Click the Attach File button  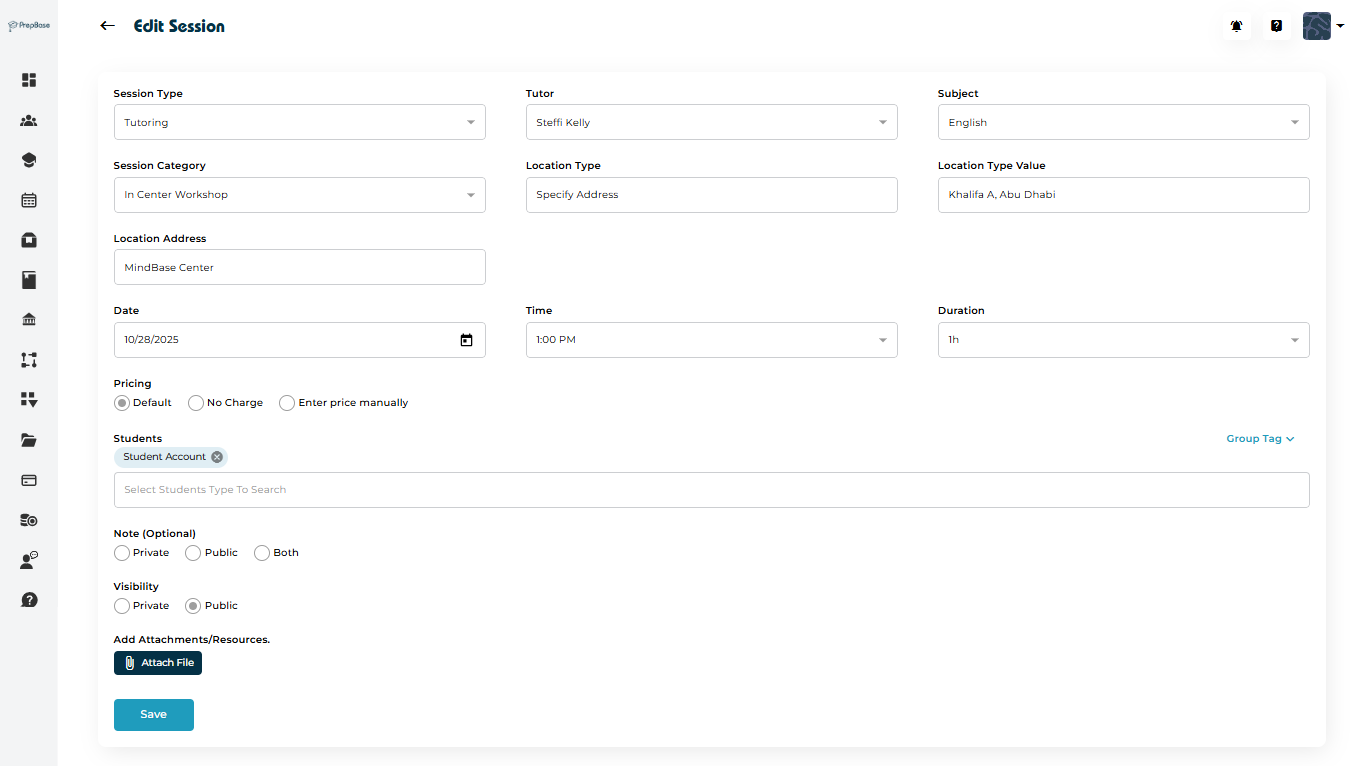pos(158,663)
